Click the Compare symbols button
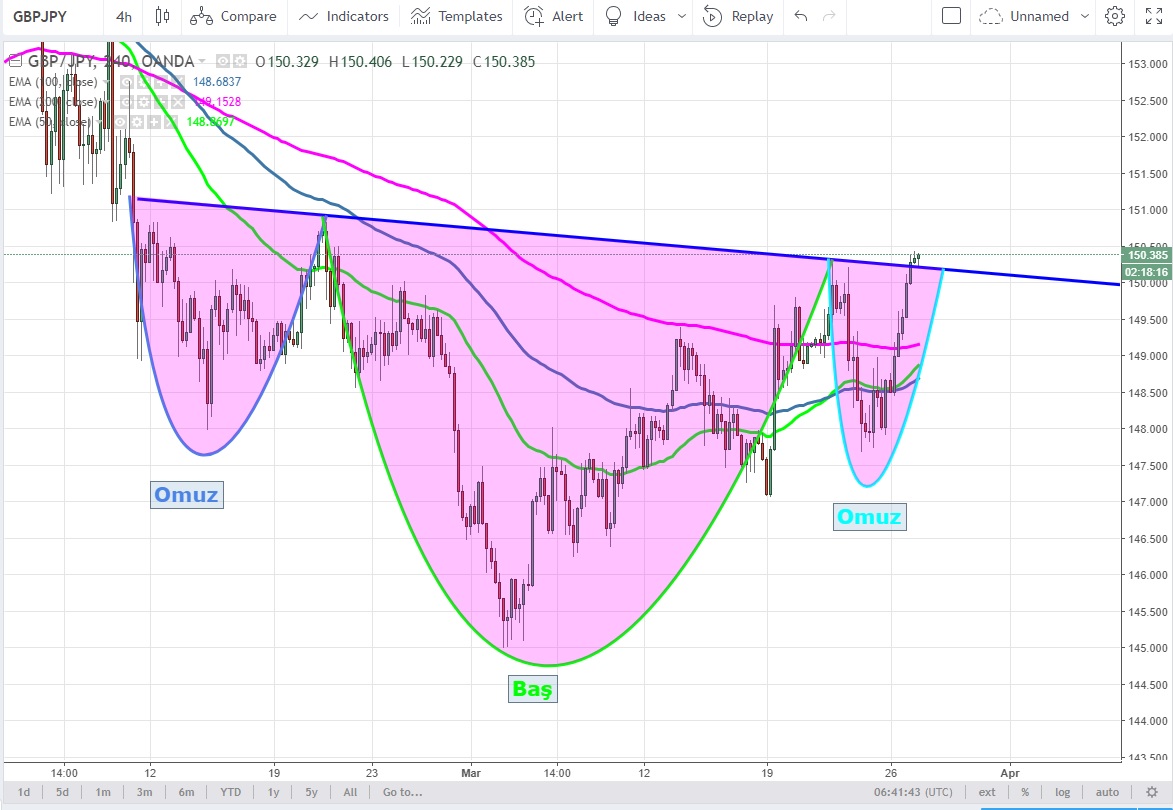The image size is (1173, 810). pos(233,16)
